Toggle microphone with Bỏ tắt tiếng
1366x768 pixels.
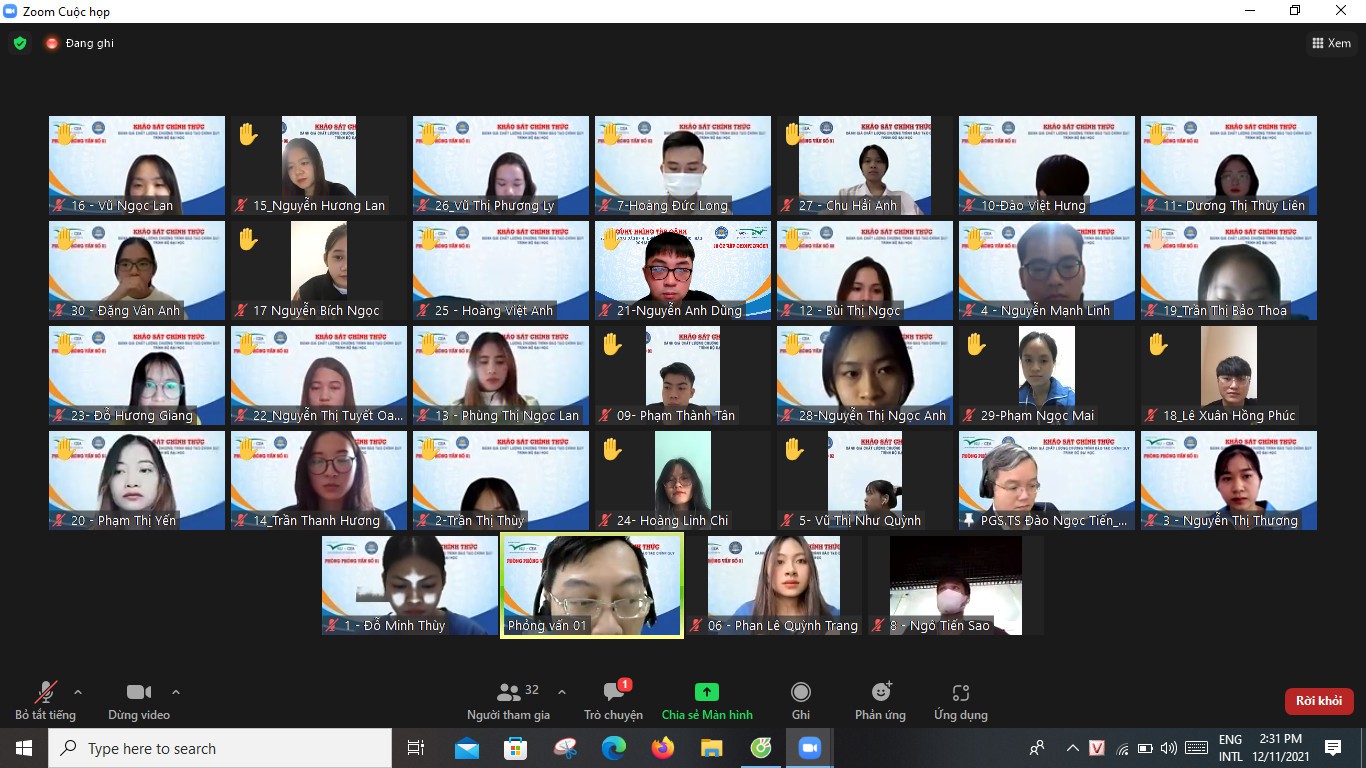pyautogui.click(x=45, y=692)
